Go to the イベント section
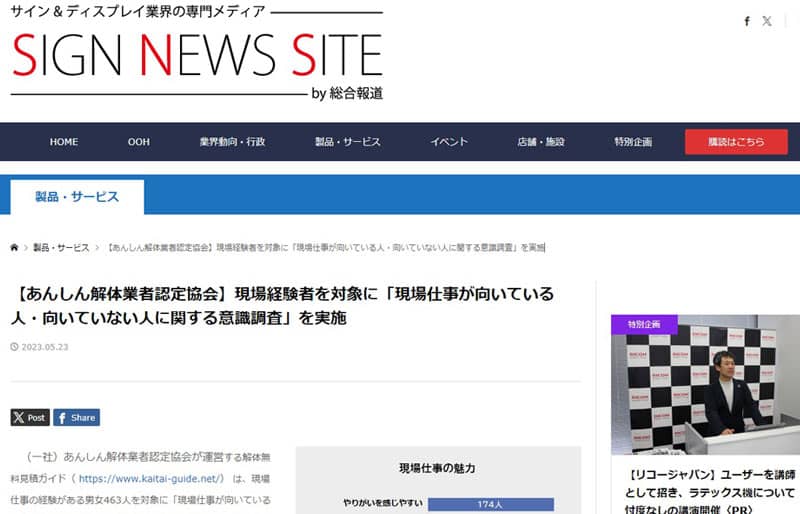 point(449,142)
